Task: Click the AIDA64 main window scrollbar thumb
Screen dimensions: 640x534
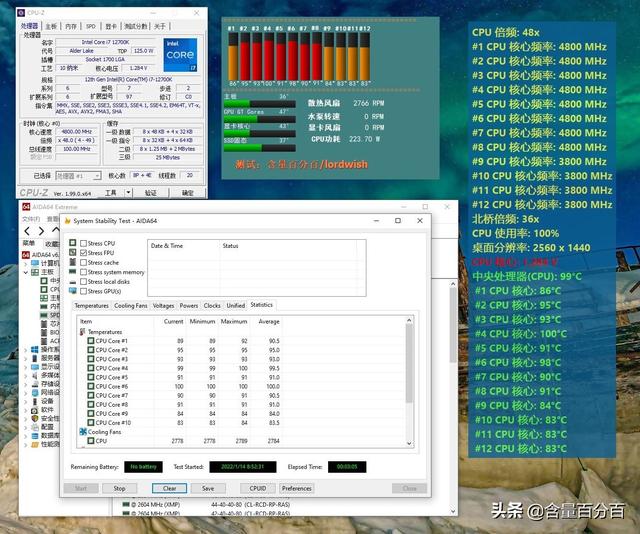Action: tap(453, 325)
